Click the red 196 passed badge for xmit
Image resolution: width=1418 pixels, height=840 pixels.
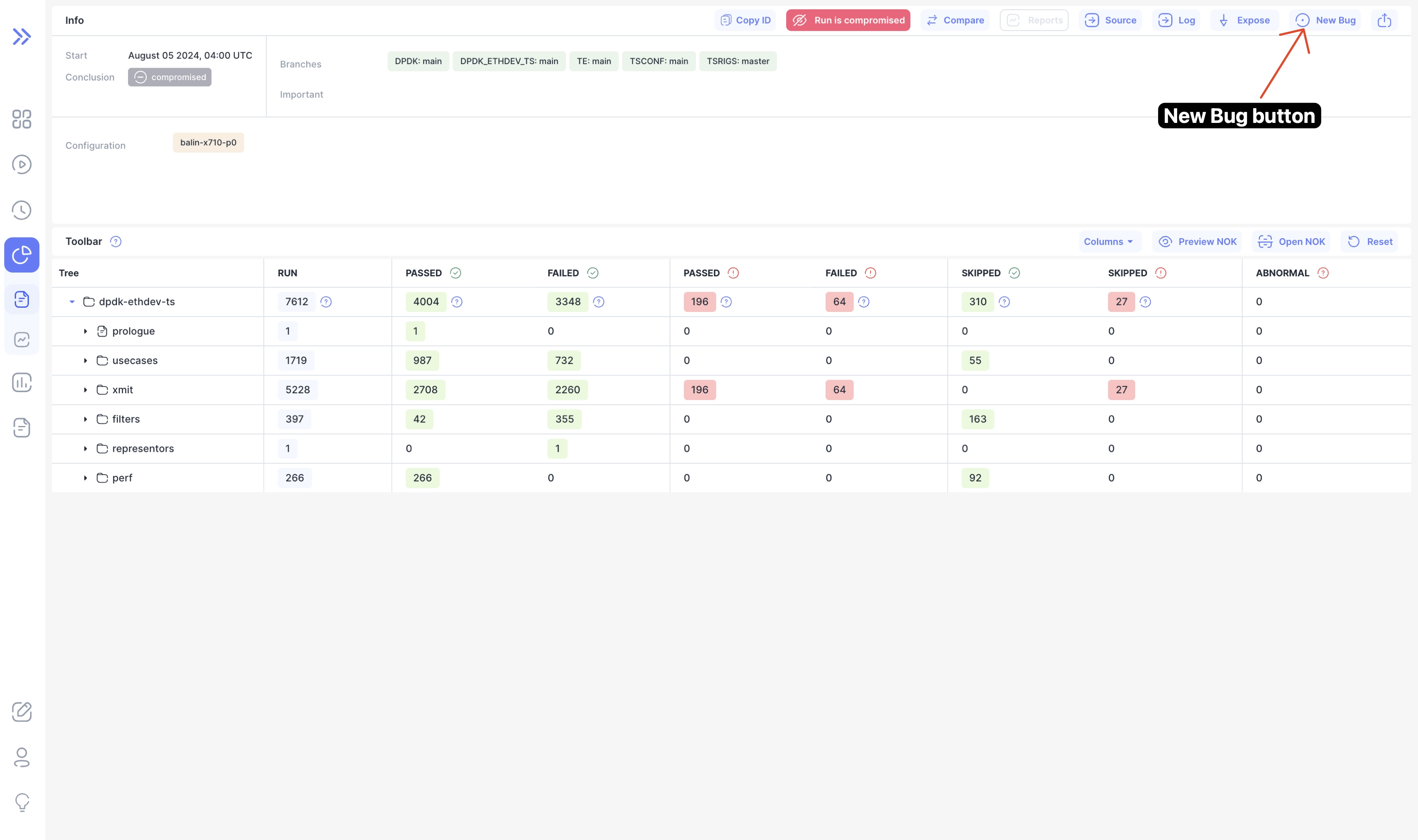point(699,390)
